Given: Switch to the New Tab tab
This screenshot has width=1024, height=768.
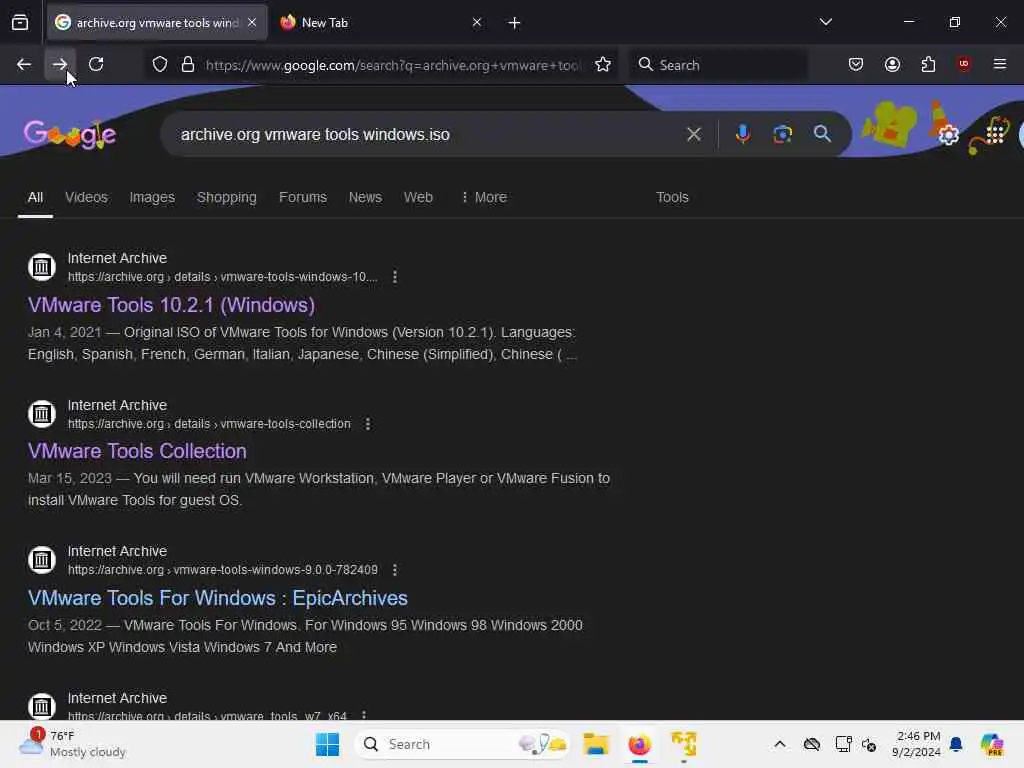Looking at the screenshot, I should 381,23.
